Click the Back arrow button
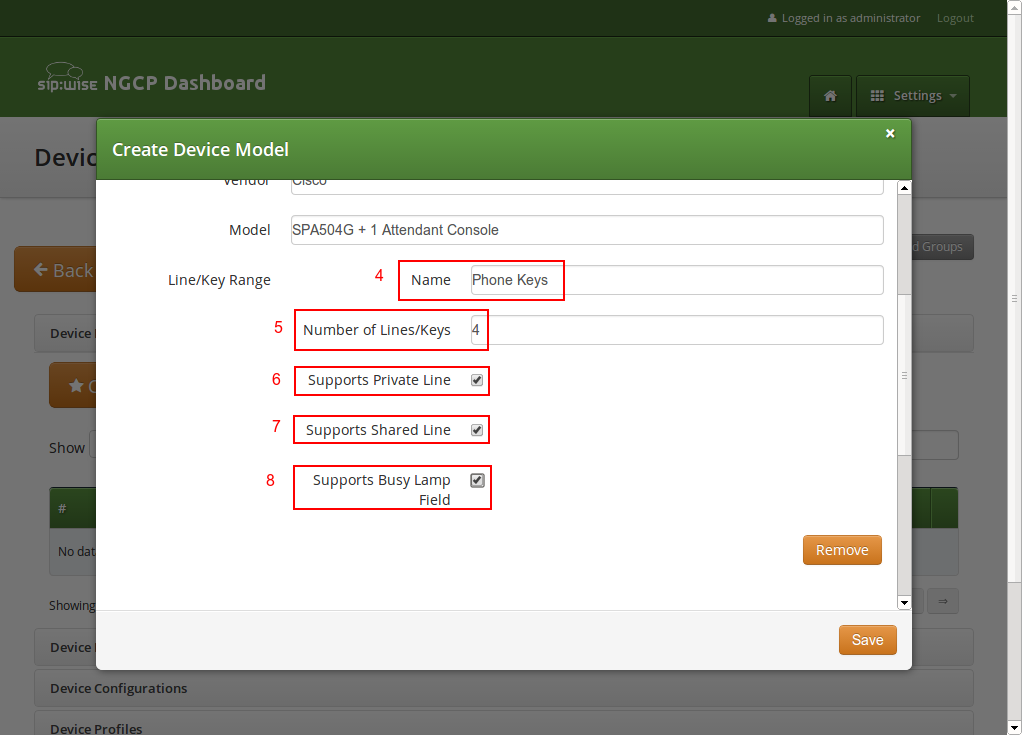The height and width of the screenshot is (735, 1022). click(55, 270)
